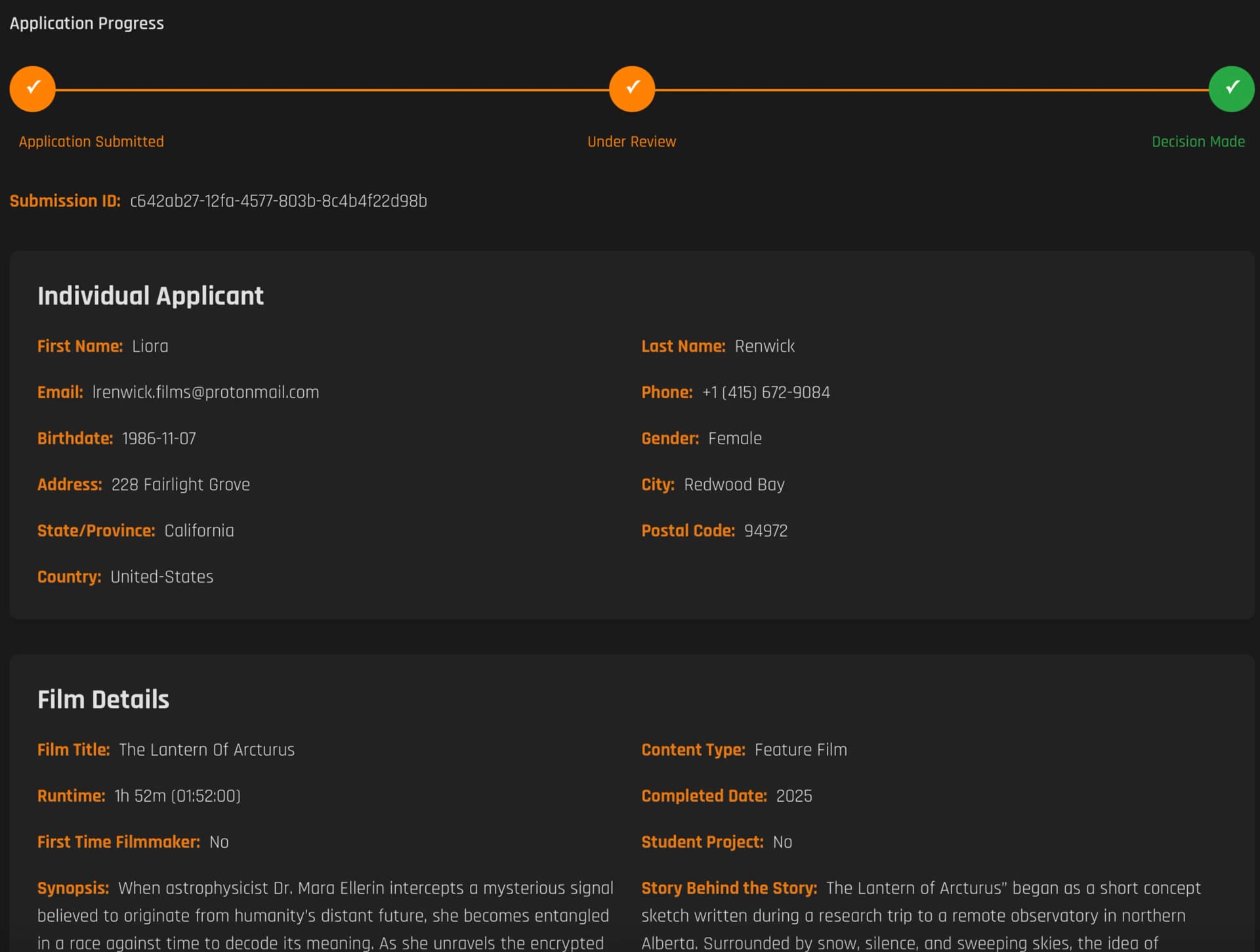Click the Individual Applicant section header
This screenshot has height=952, width=1260.
150,295
